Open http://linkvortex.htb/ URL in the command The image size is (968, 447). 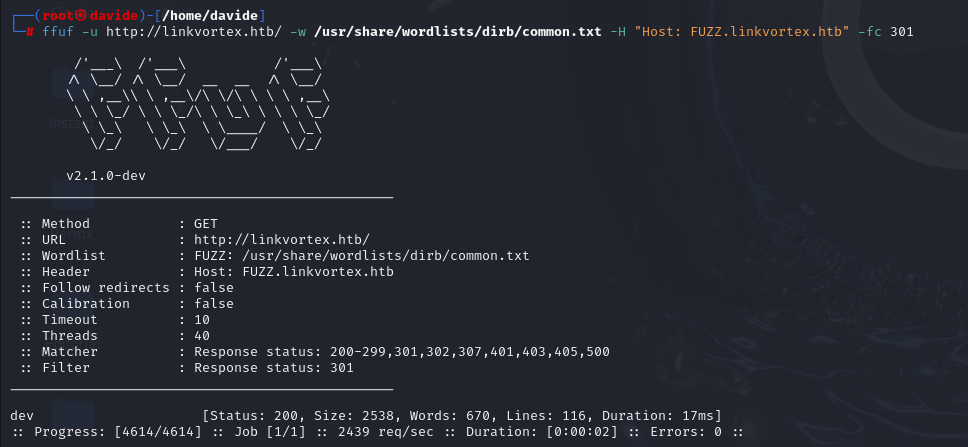point(194,31)
